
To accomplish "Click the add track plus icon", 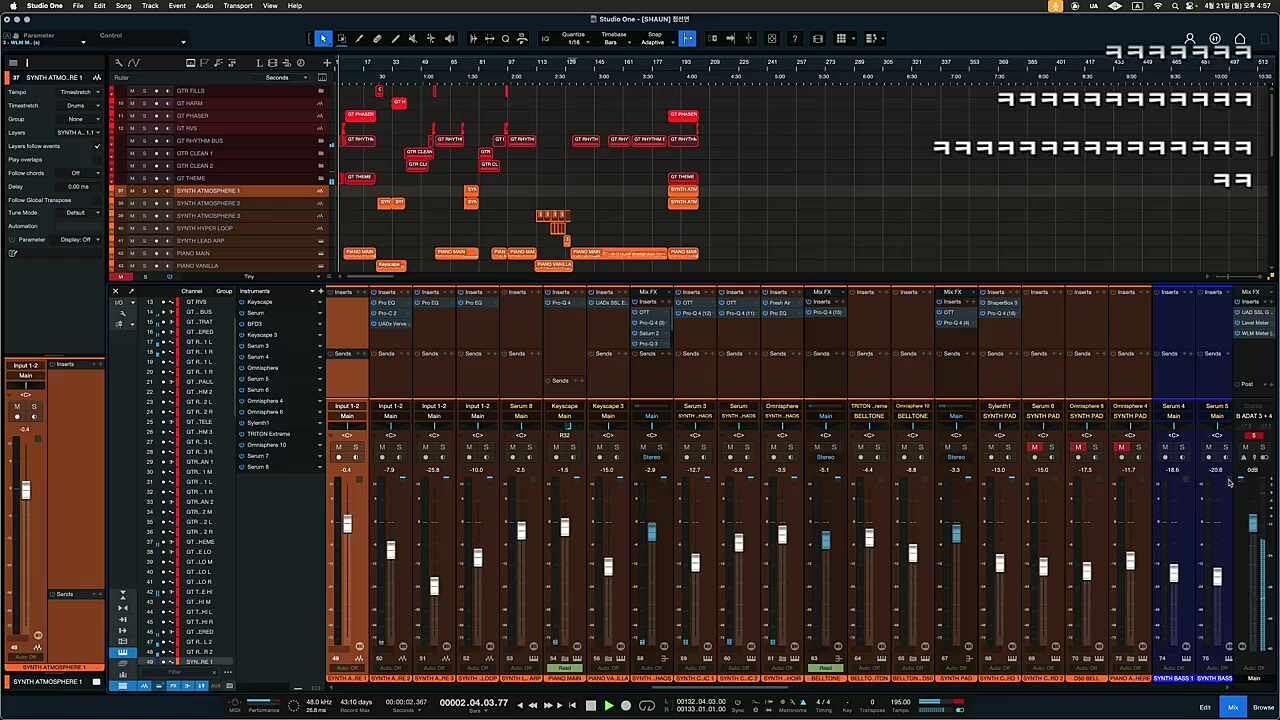I will [325, 63].
